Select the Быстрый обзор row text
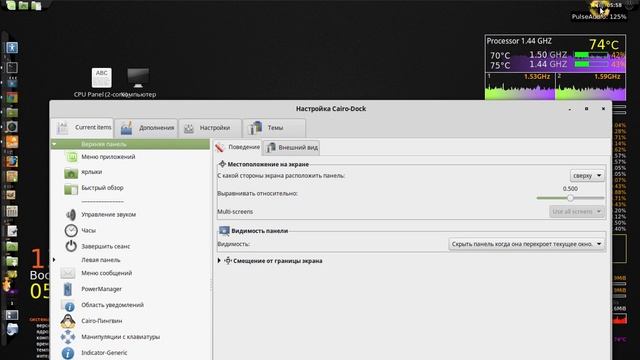The image size is (640, 360). (x=102, y=188)
